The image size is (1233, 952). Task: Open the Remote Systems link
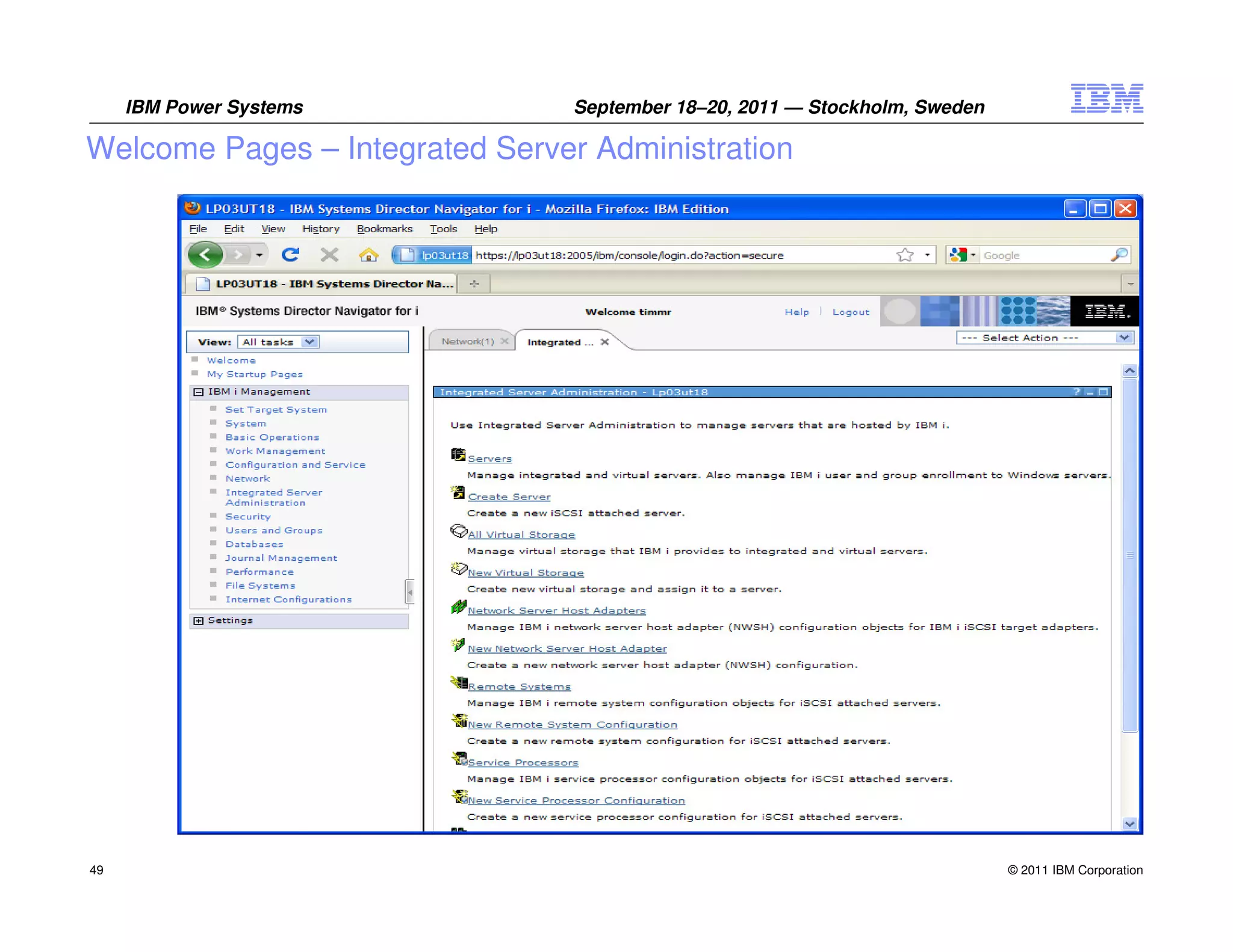tap(519, 687)
